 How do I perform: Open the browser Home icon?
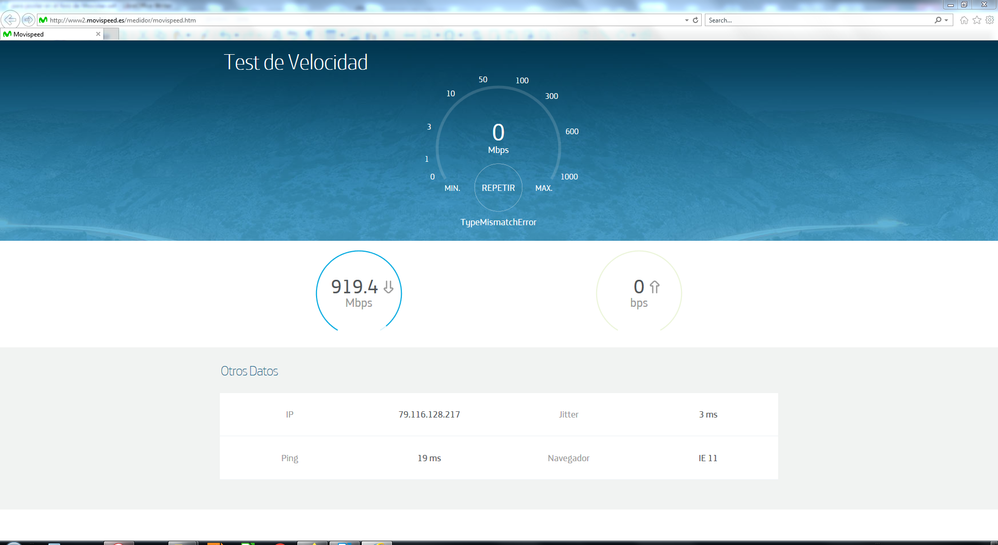click(x=964, y=20)
